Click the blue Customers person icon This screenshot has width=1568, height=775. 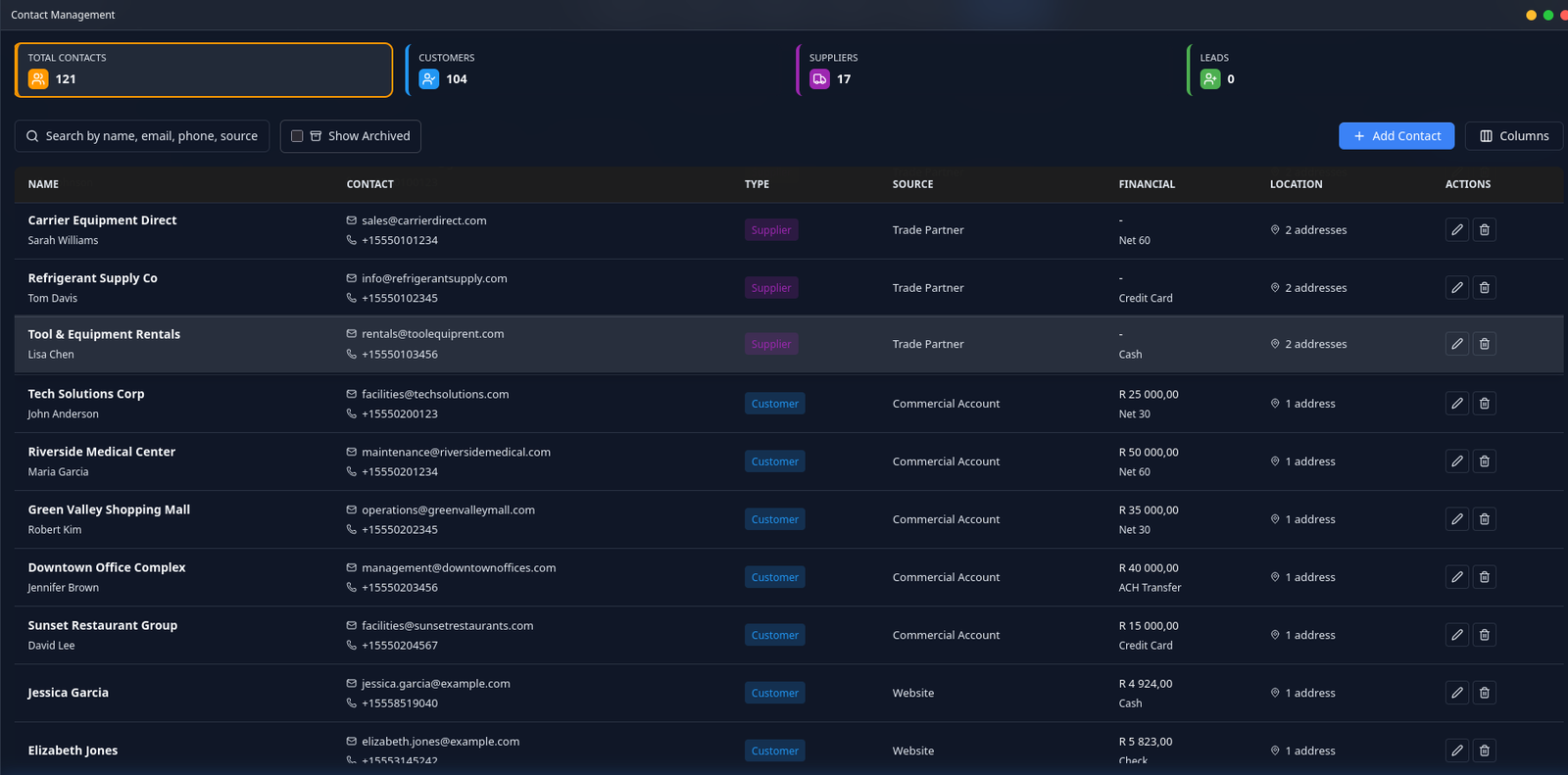pyautogui.click(x=428, y=79)
